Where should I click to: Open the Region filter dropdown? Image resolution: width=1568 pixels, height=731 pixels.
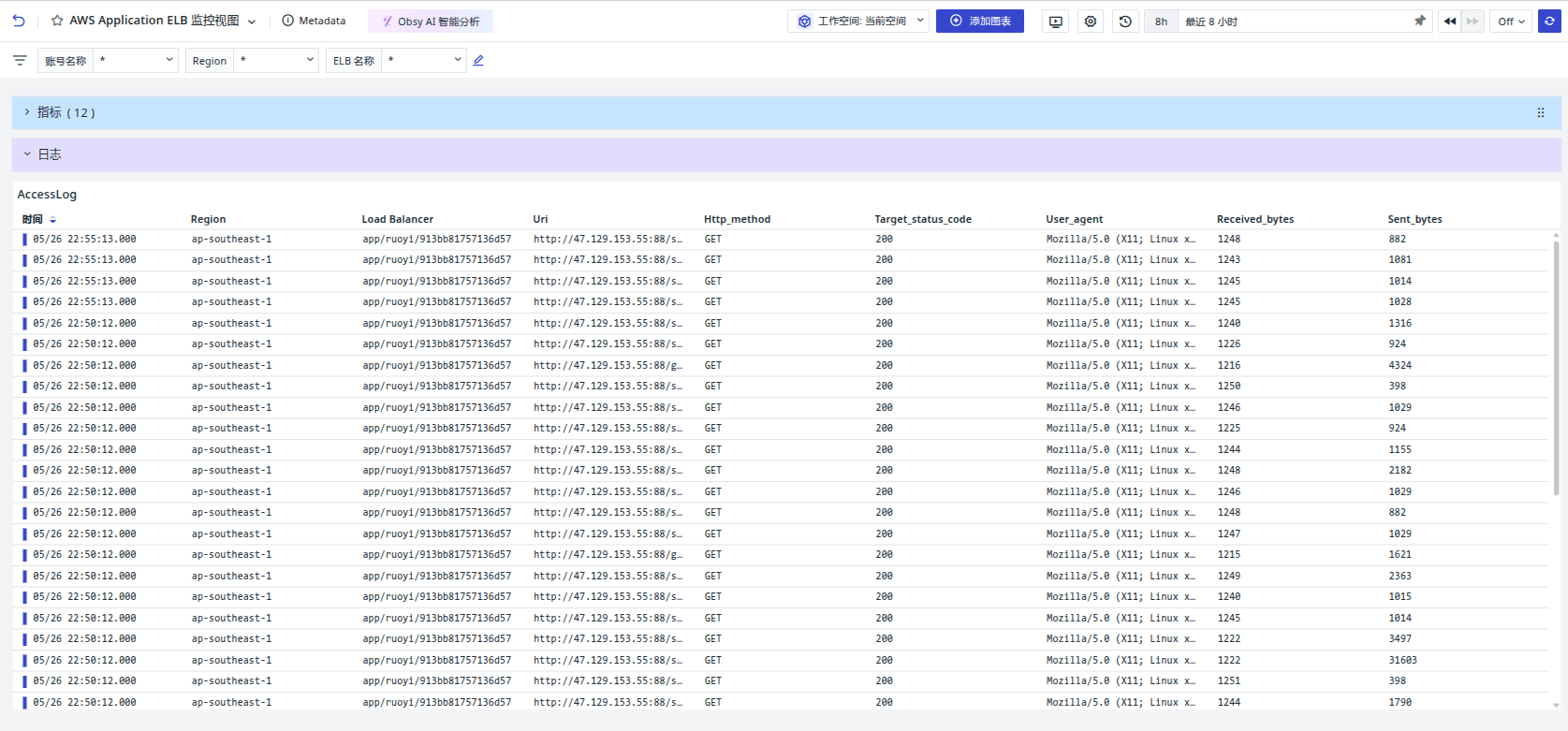pyautogui.click(x=276, y=61)
